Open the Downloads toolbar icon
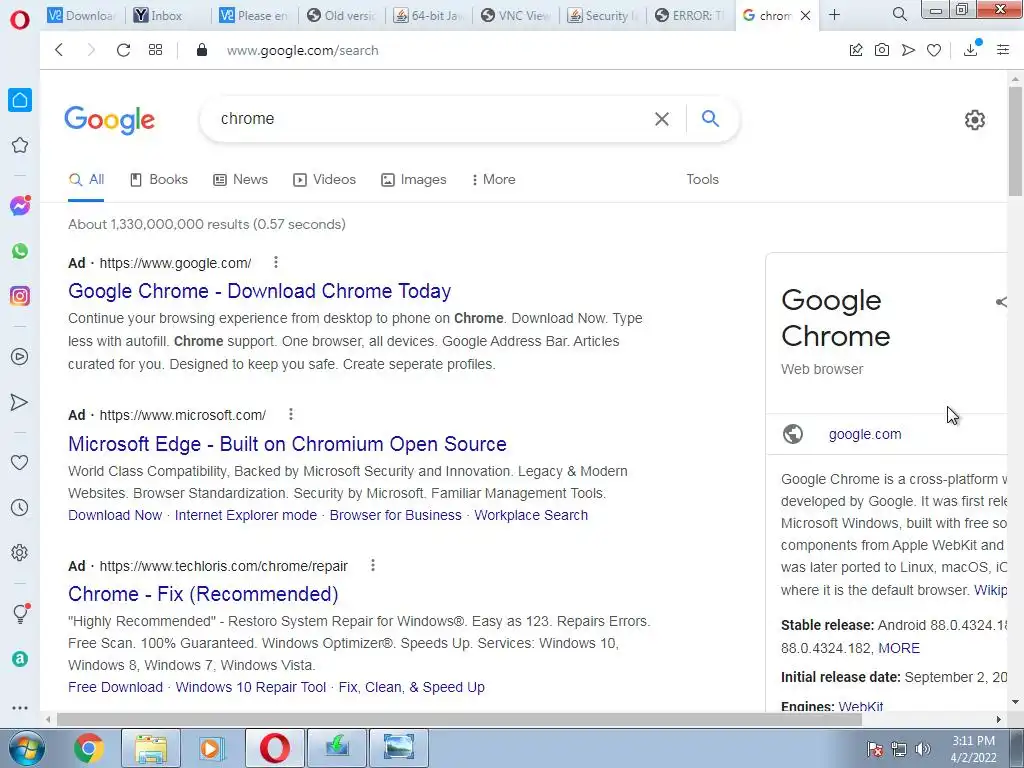 (x=971, y=49)
